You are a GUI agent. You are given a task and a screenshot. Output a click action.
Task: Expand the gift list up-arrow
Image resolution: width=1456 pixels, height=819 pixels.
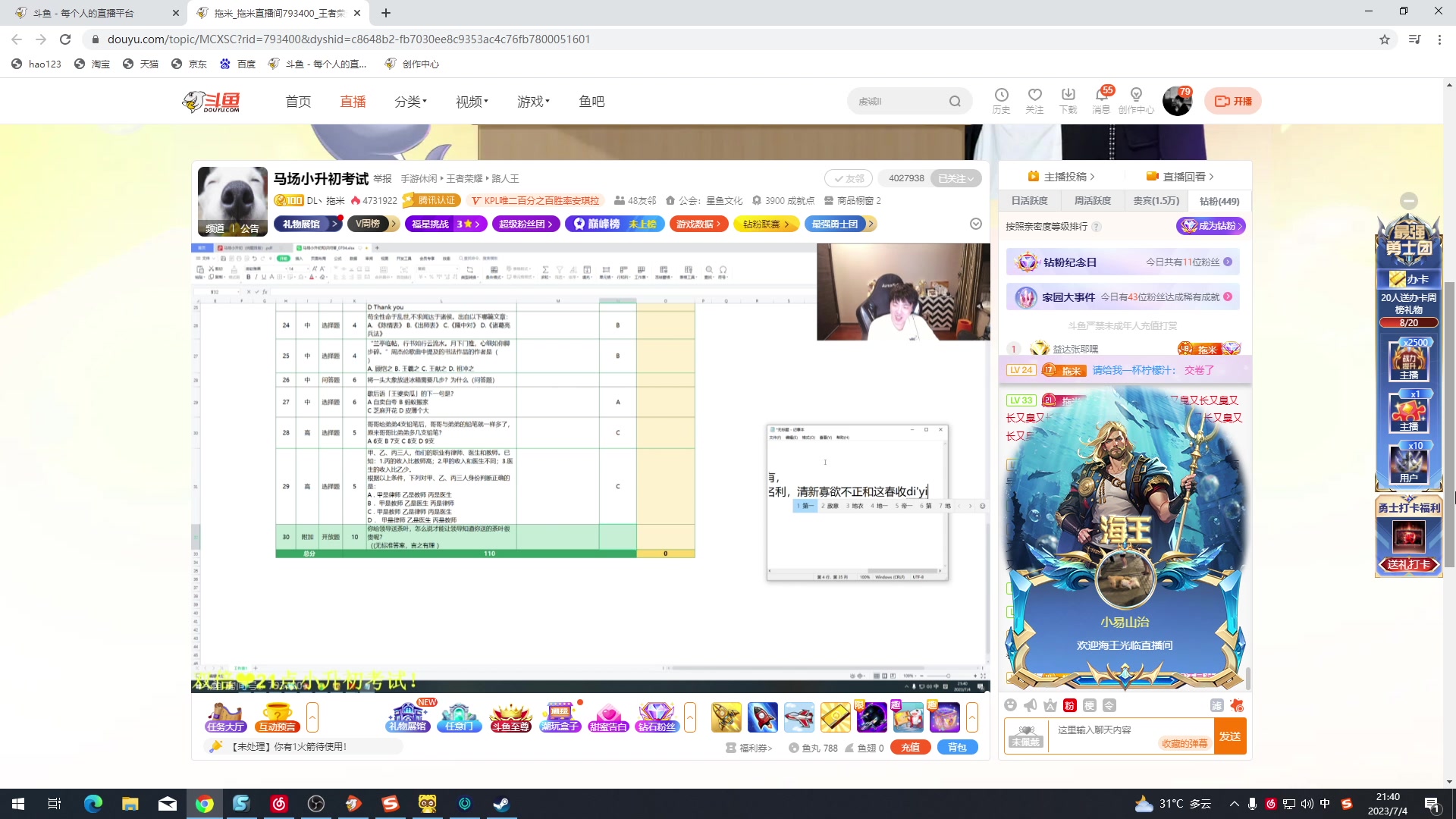972,717
